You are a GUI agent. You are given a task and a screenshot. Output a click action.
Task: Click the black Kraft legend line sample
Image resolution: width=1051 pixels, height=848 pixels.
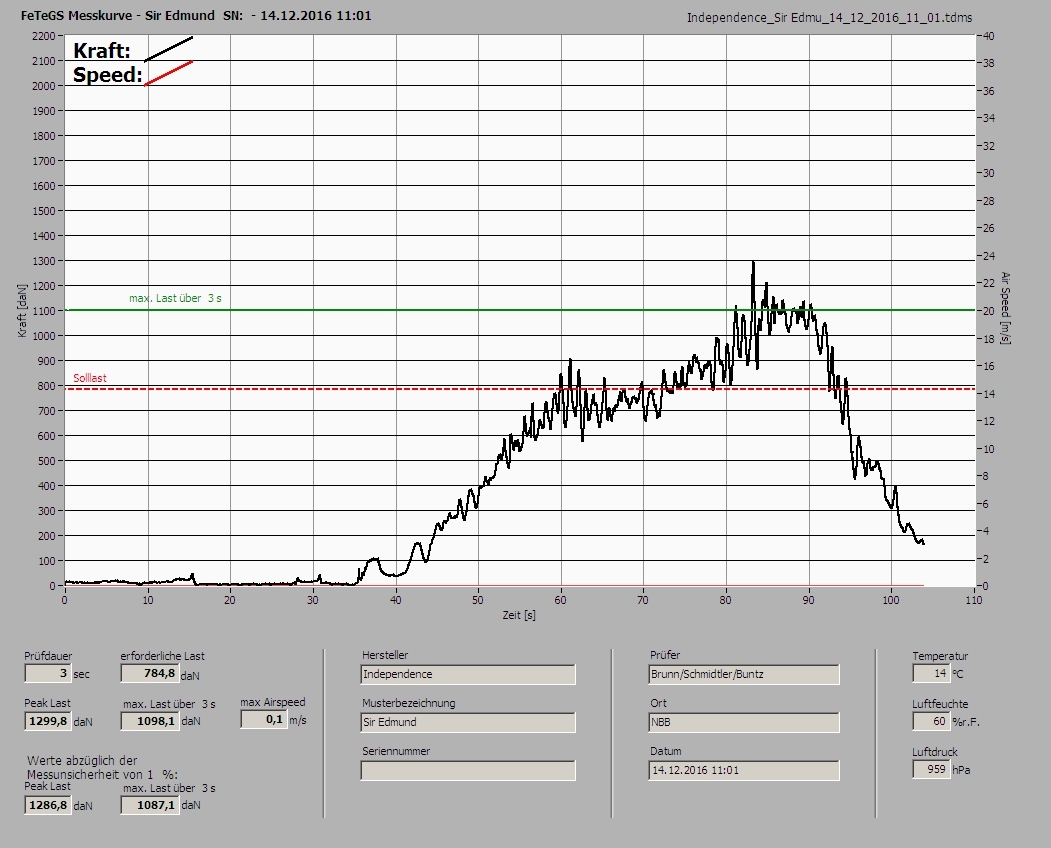tap(169, 49)
